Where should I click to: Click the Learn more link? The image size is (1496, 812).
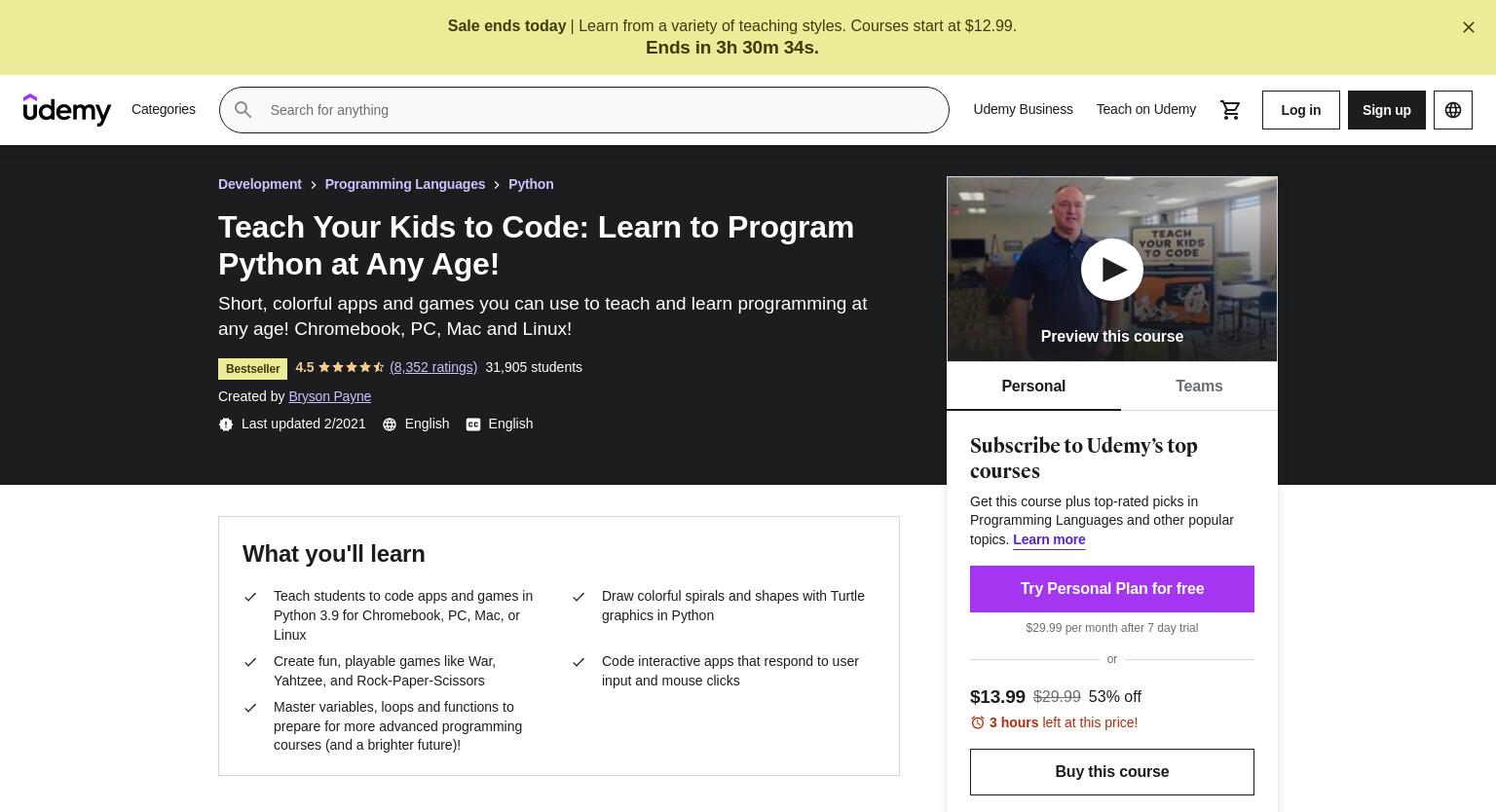point(1049,539)
